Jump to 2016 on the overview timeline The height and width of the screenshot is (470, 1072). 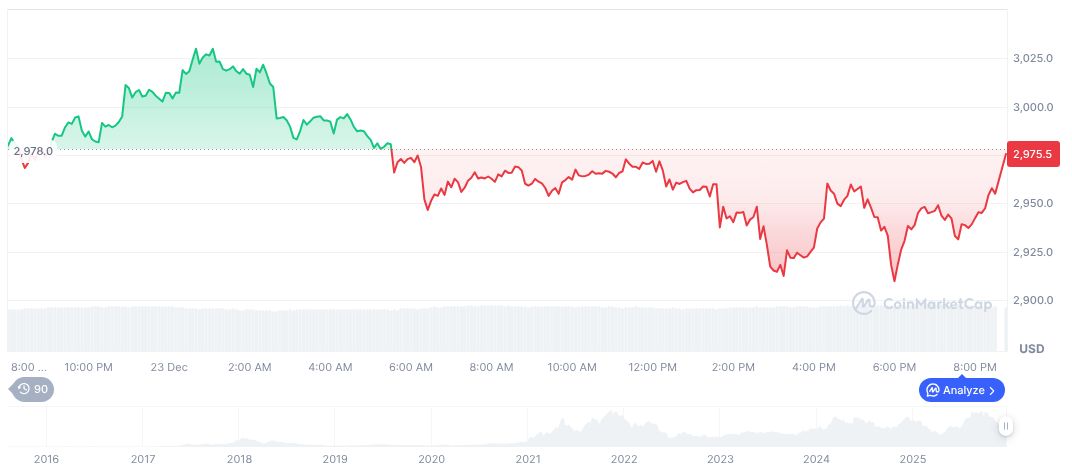tap(46, 459)
